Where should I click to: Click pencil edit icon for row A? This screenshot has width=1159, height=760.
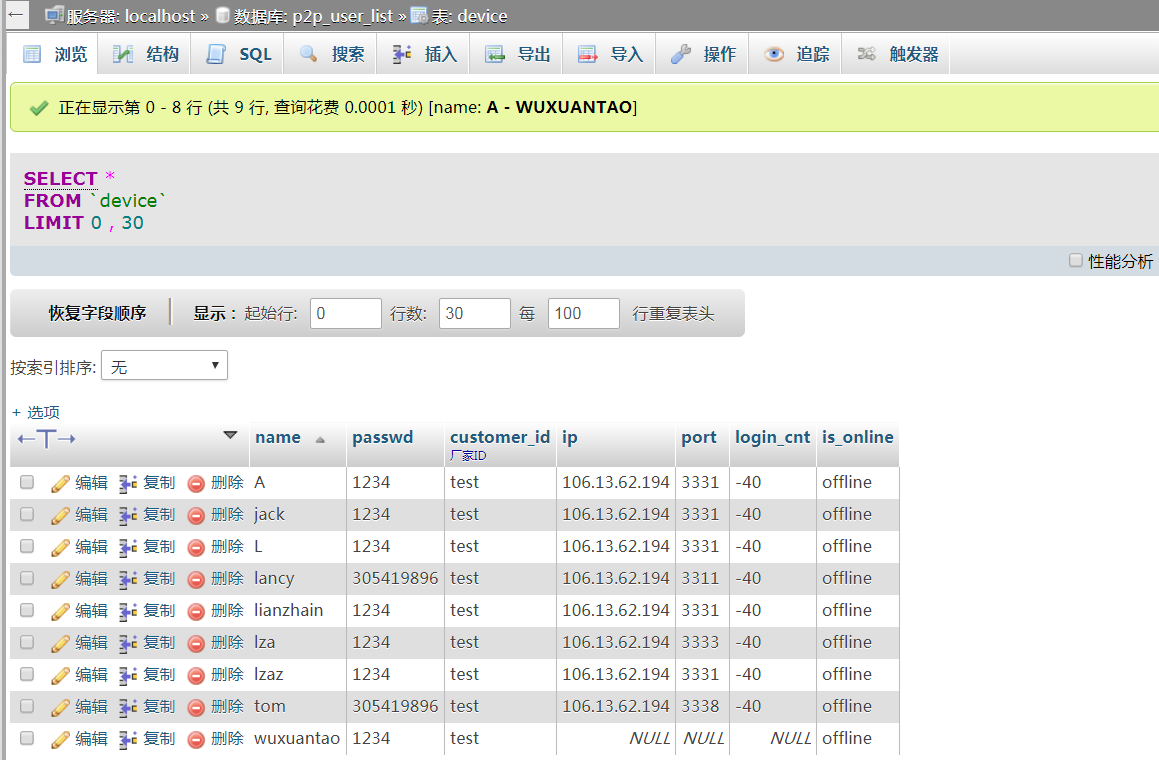click(60, 484)
